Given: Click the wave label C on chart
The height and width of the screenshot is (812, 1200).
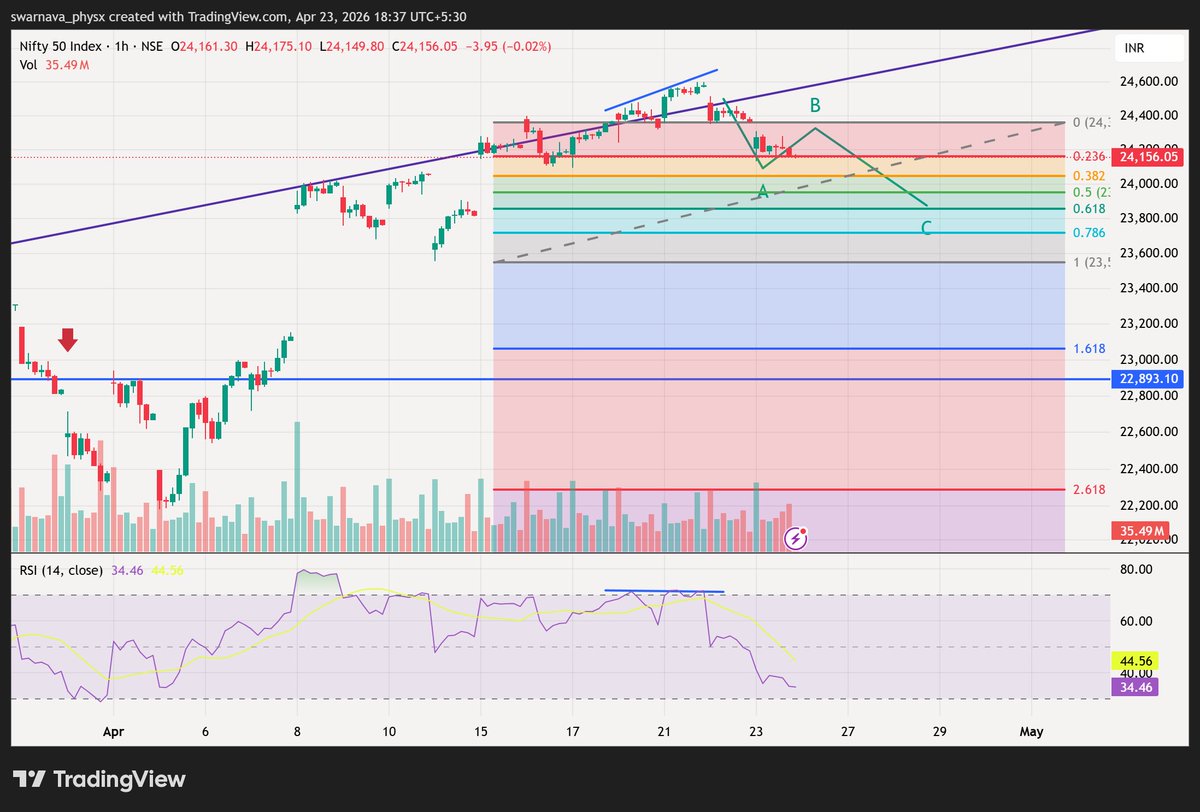Looking at the screenshot, I should coord(926,229).
